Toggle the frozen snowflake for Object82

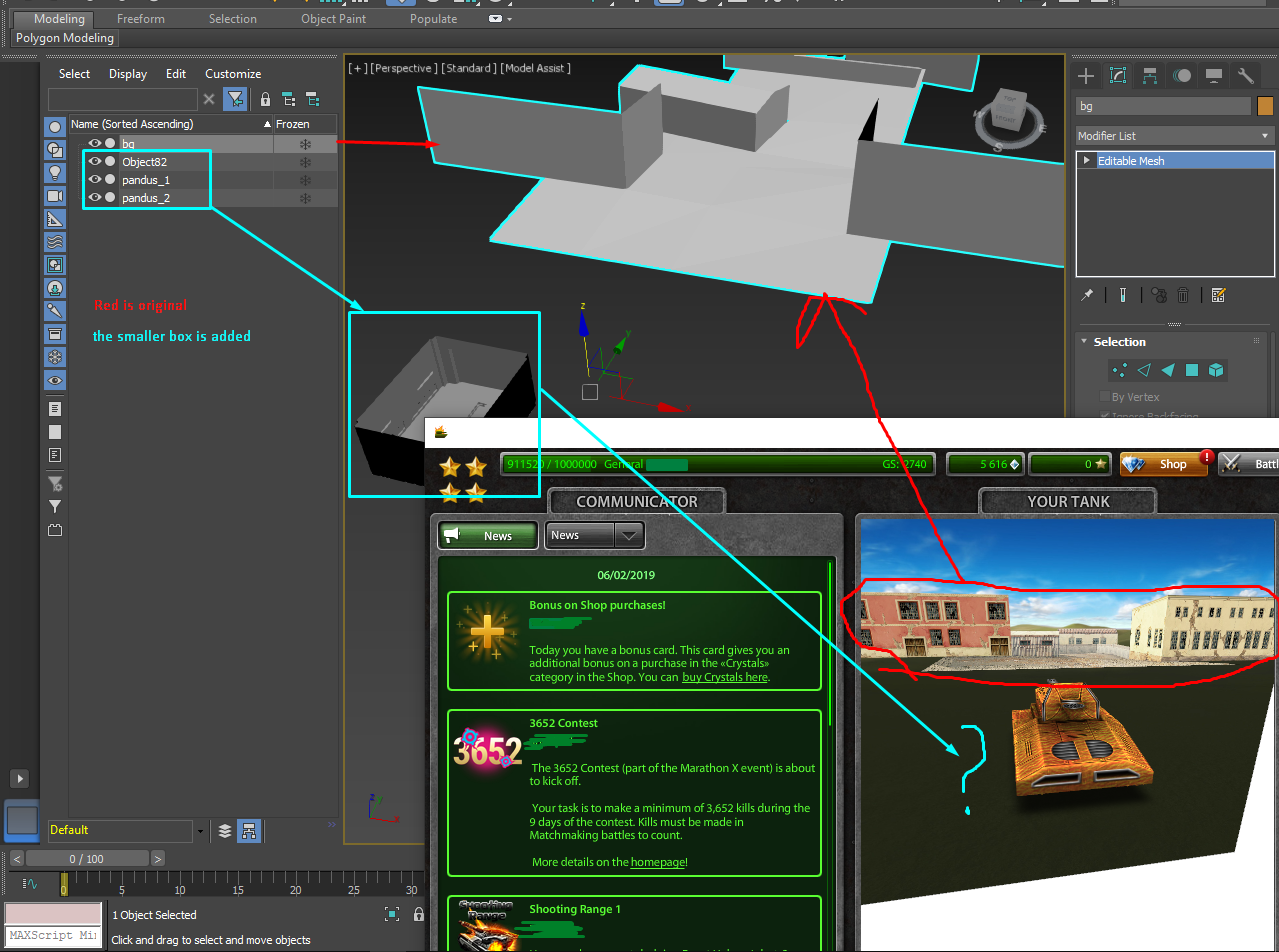click(x=305, y=162)
